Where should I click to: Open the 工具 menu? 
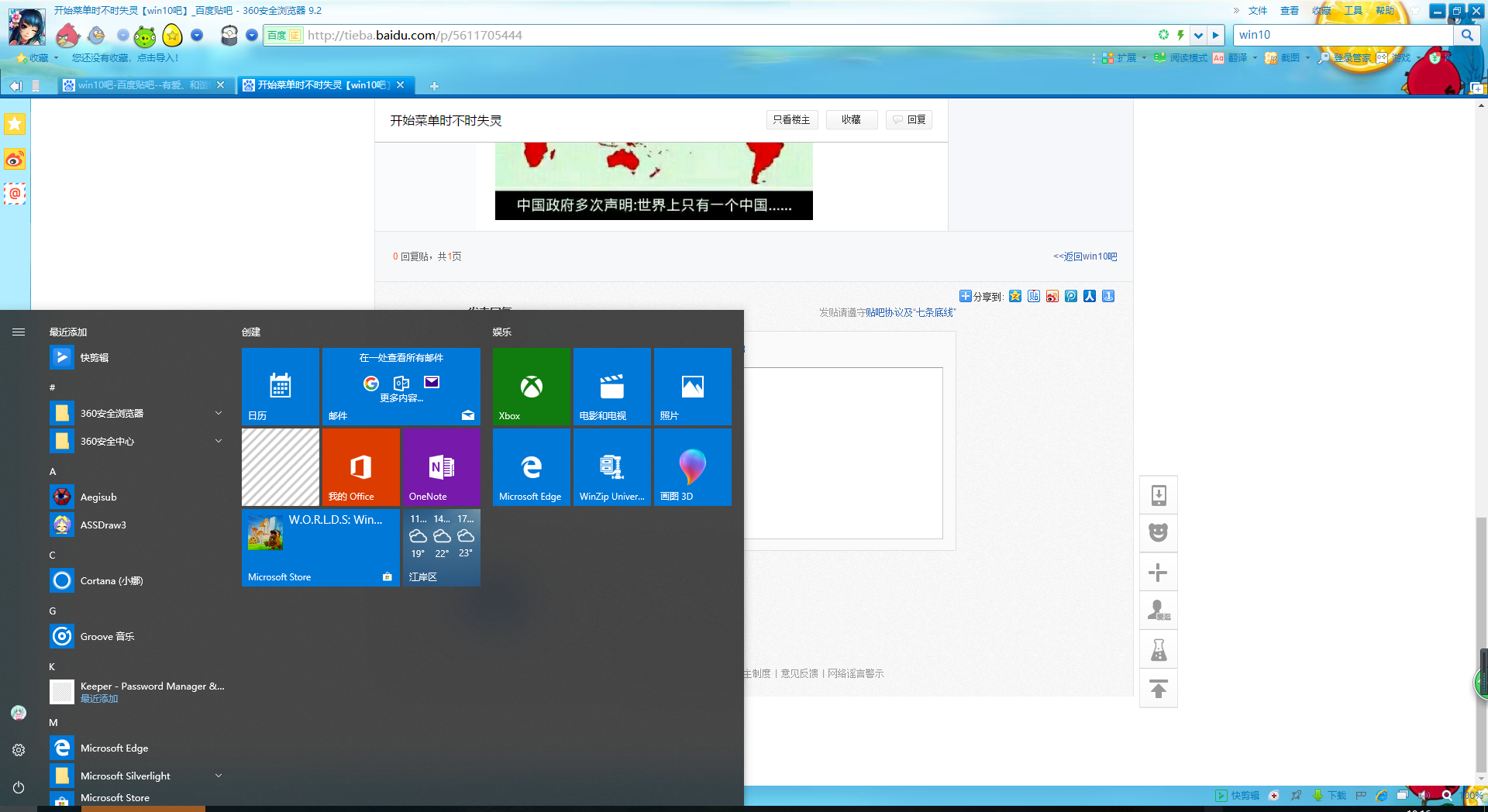[x=1353, y=11]
